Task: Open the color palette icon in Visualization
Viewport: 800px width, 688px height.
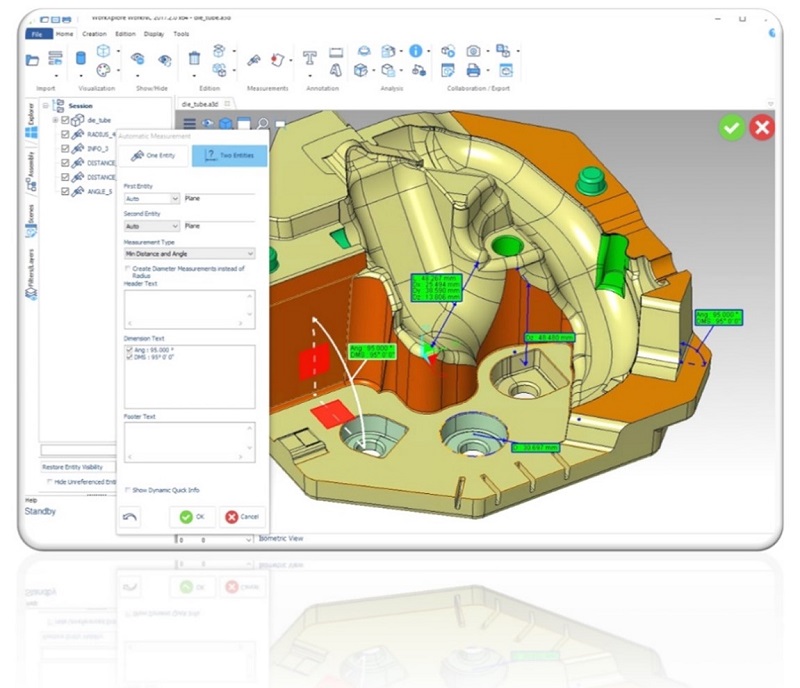Action: pos(103,69)
